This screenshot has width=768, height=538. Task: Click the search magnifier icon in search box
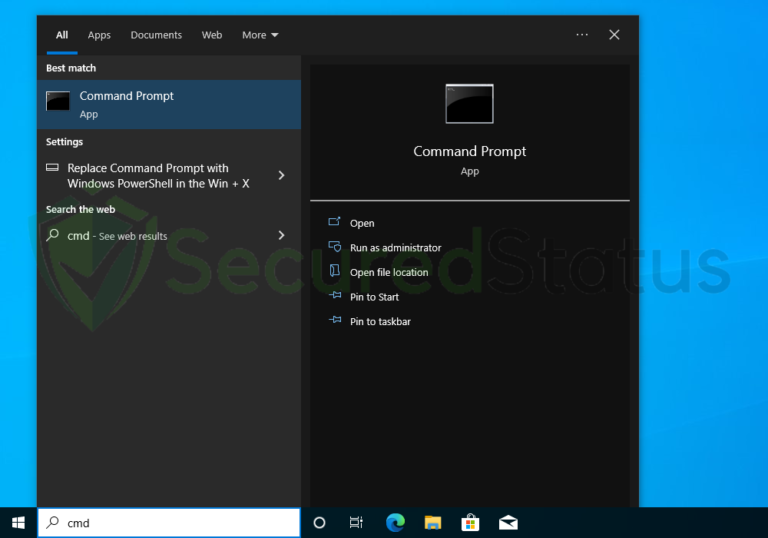pos(52,523)
